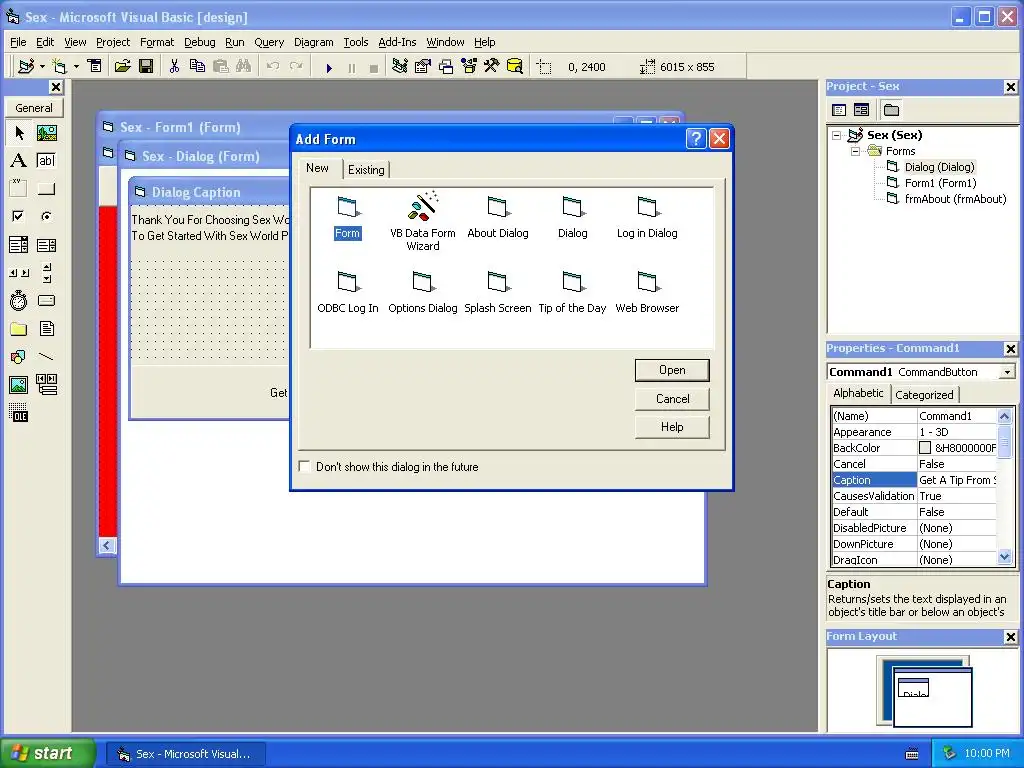Tick "Don't show this dialog in the future"
Viewport: 1024px width, 768px height.
304,466
